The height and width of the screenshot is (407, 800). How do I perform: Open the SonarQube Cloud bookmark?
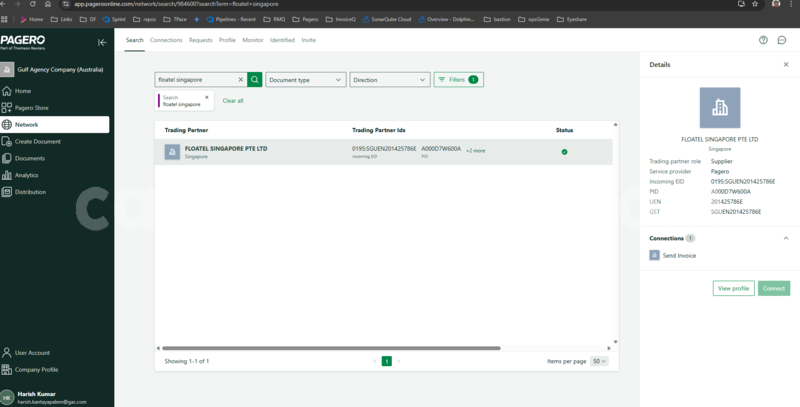[387, 19]
